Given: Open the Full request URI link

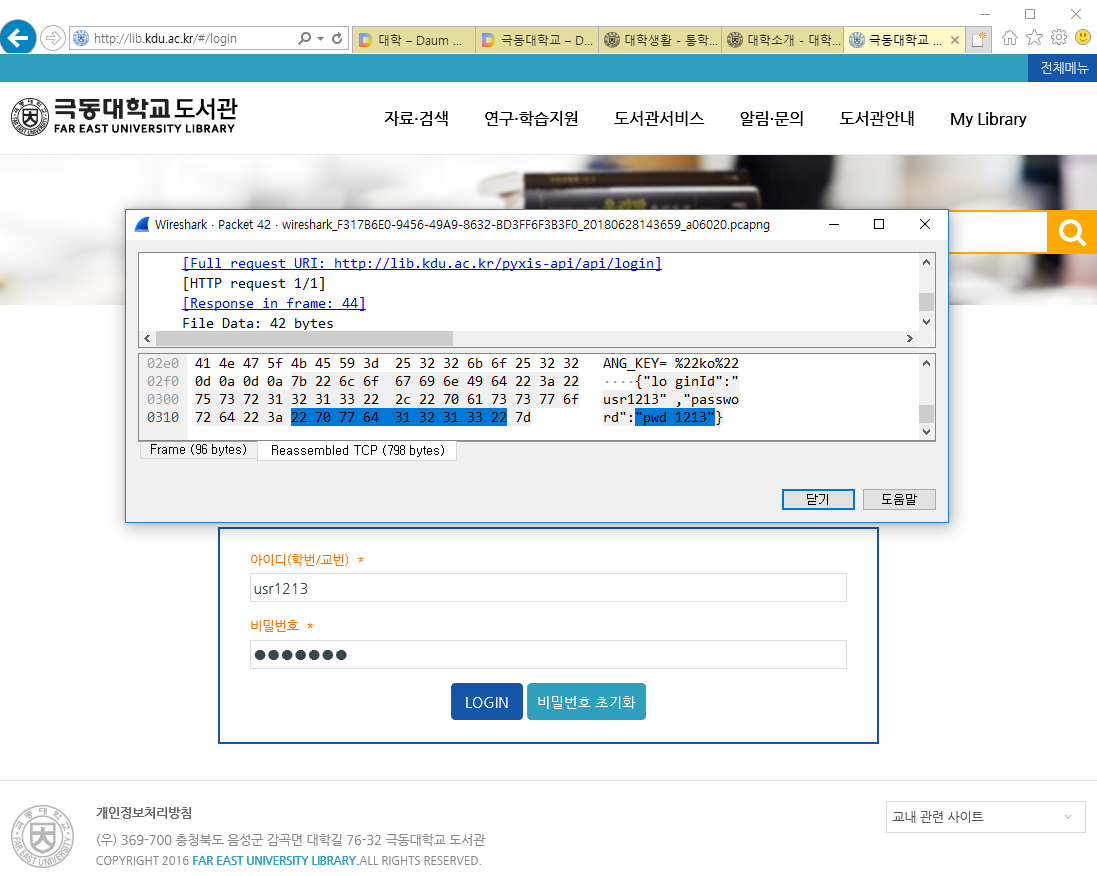Looking at the screenshot, I should coord(422,264).
